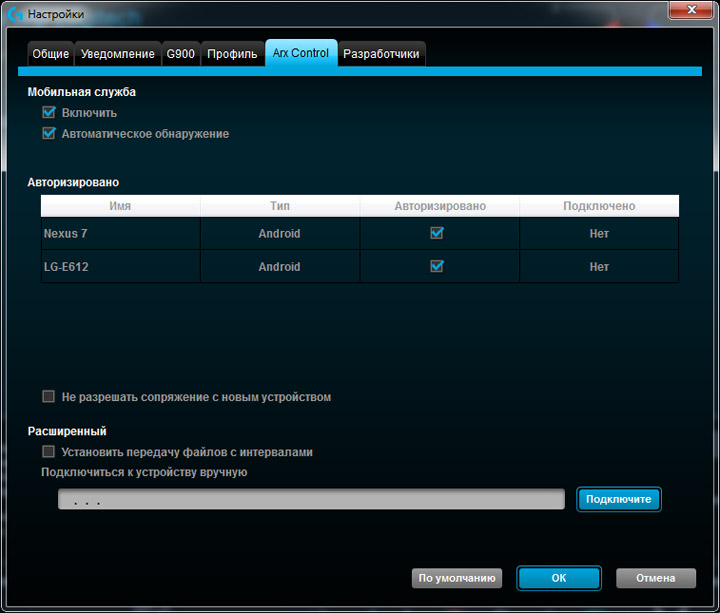This screenshot has height=613, width=720.
Task: Go to the Профиль tab
Action: tap(232, 54)
